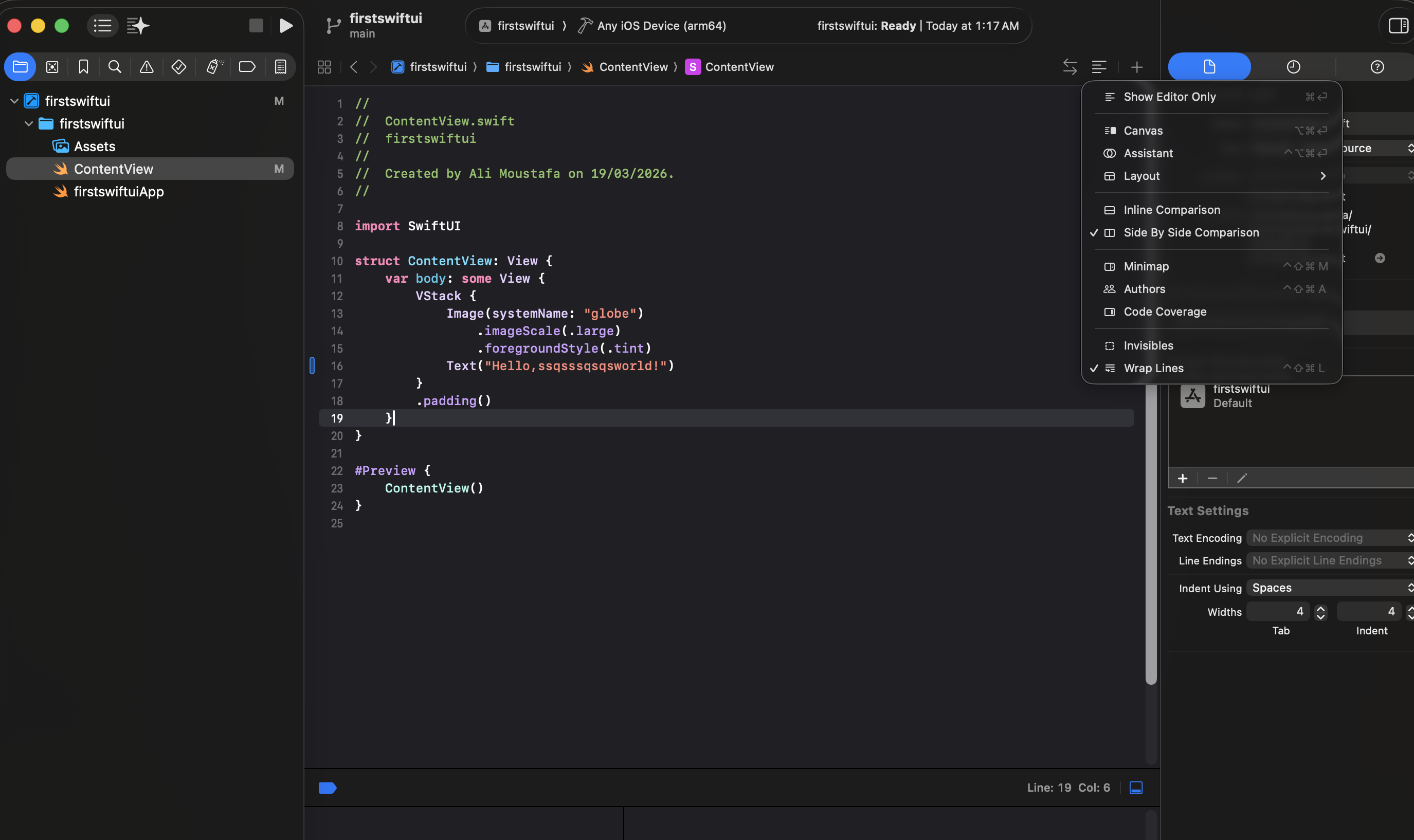
Task: Collapse the firstswiftui project root
Action: point(15,101)
